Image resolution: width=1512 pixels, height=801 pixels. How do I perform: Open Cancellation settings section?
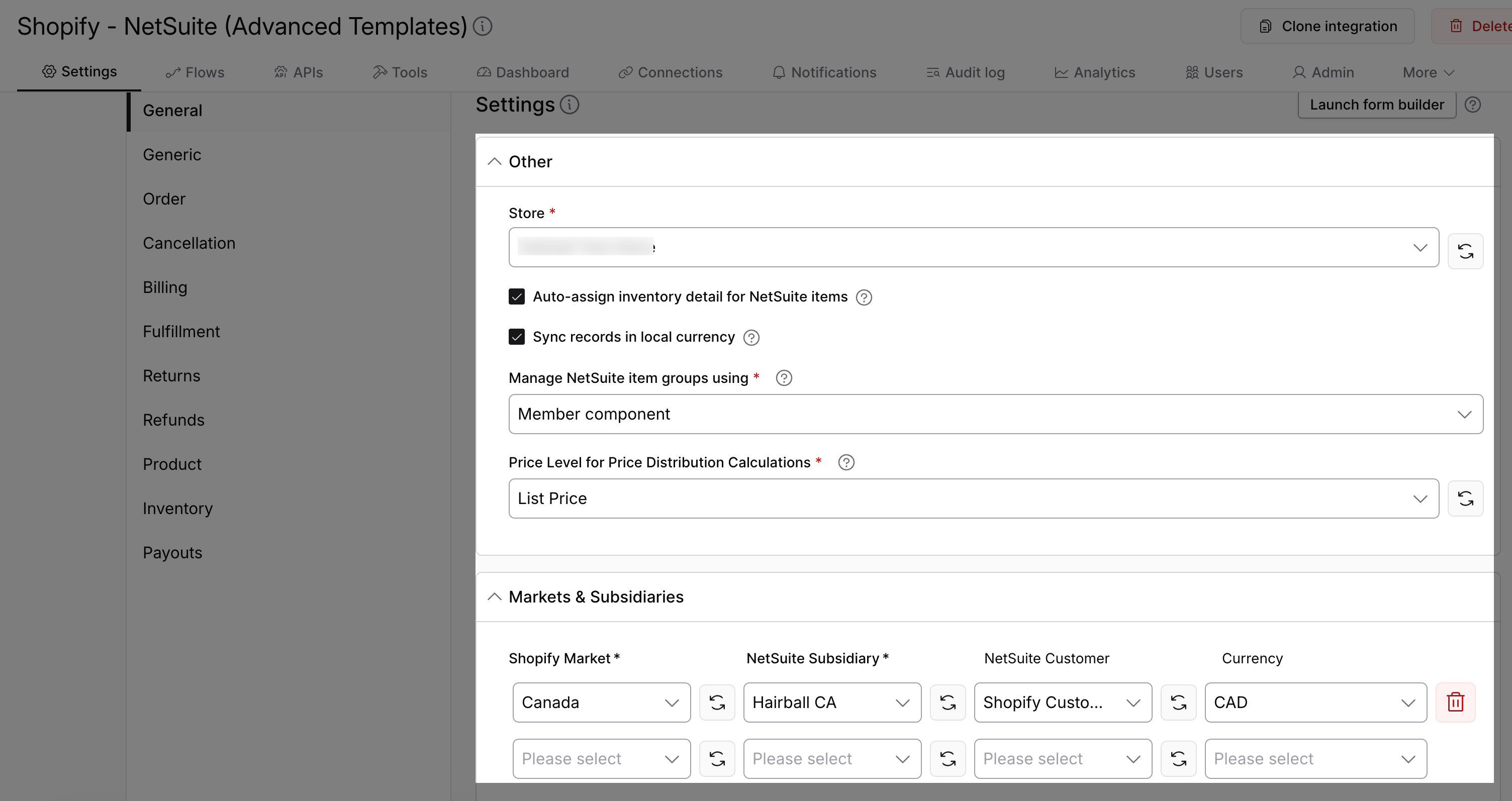pos(189,244)
